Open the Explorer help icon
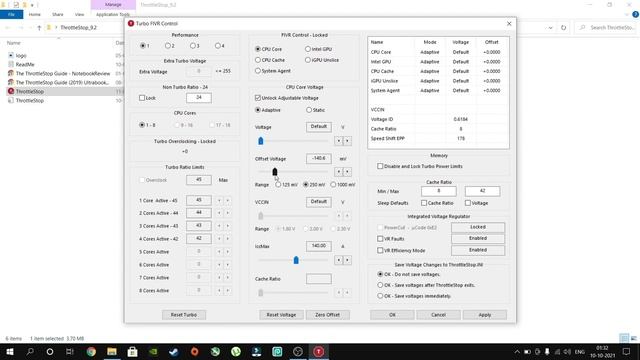 [635, 14]
